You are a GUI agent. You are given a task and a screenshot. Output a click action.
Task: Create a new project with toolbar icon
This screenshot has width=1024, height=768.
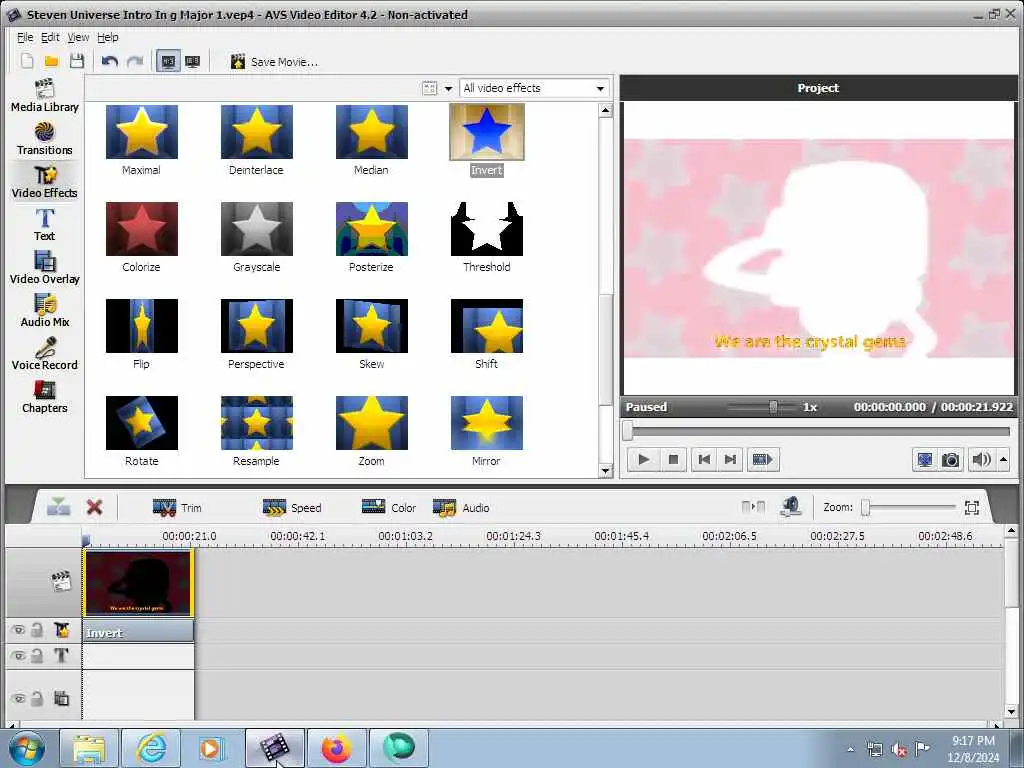27,61
